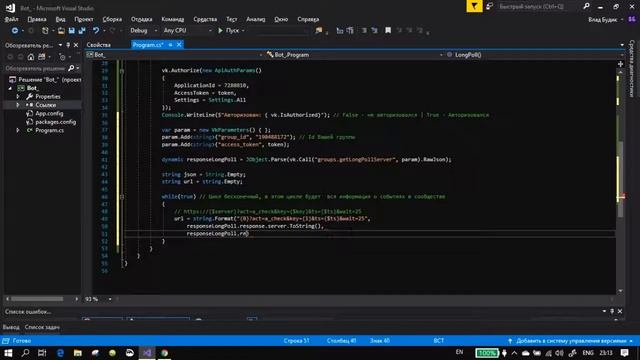Image resolution: width=640 pixels, height=360 pixels.
Task: Click the open file folder icon
Action: pos(61,31)
